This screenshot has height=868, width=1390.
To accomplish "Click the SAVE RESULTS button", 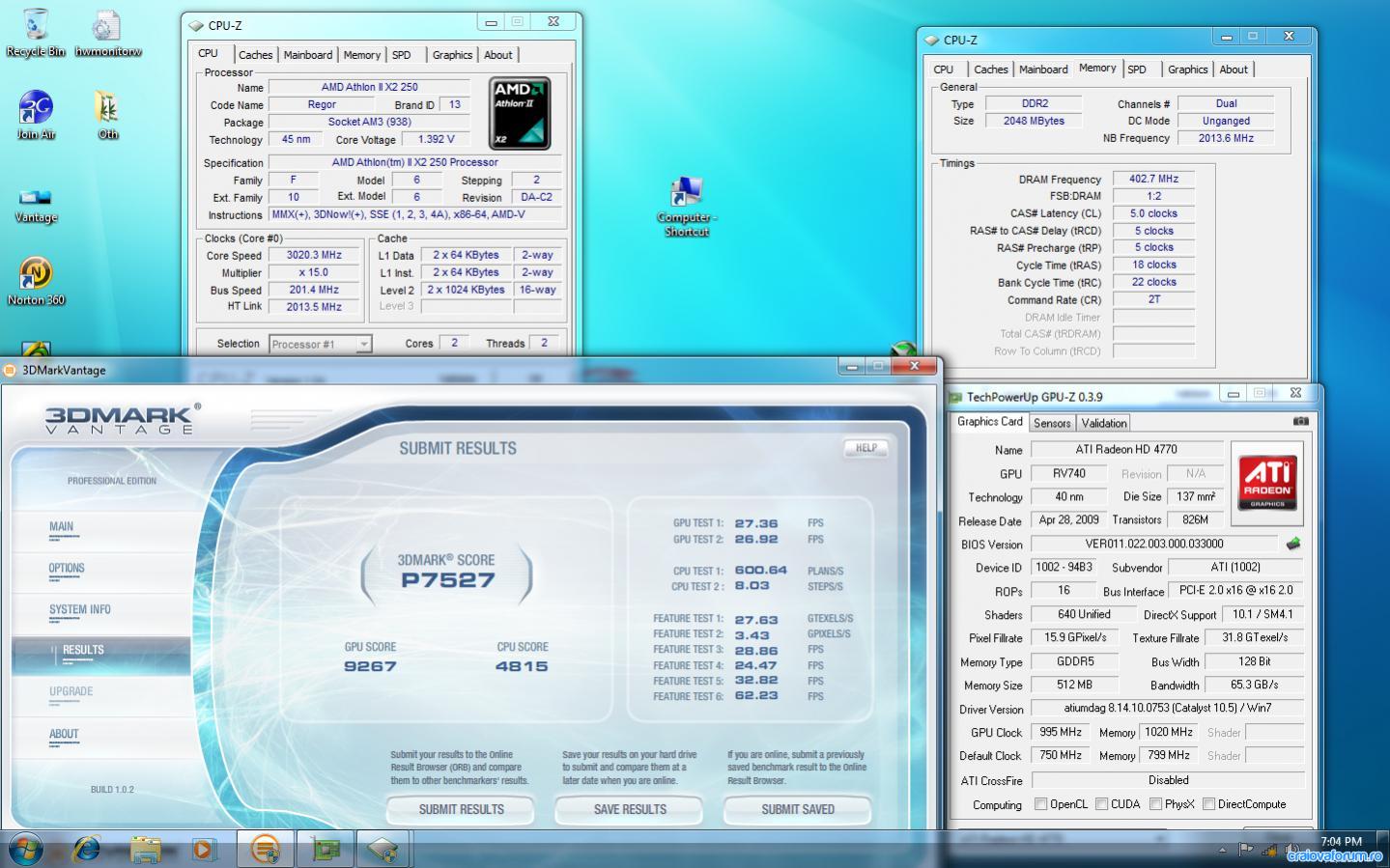I will (630, 809).
